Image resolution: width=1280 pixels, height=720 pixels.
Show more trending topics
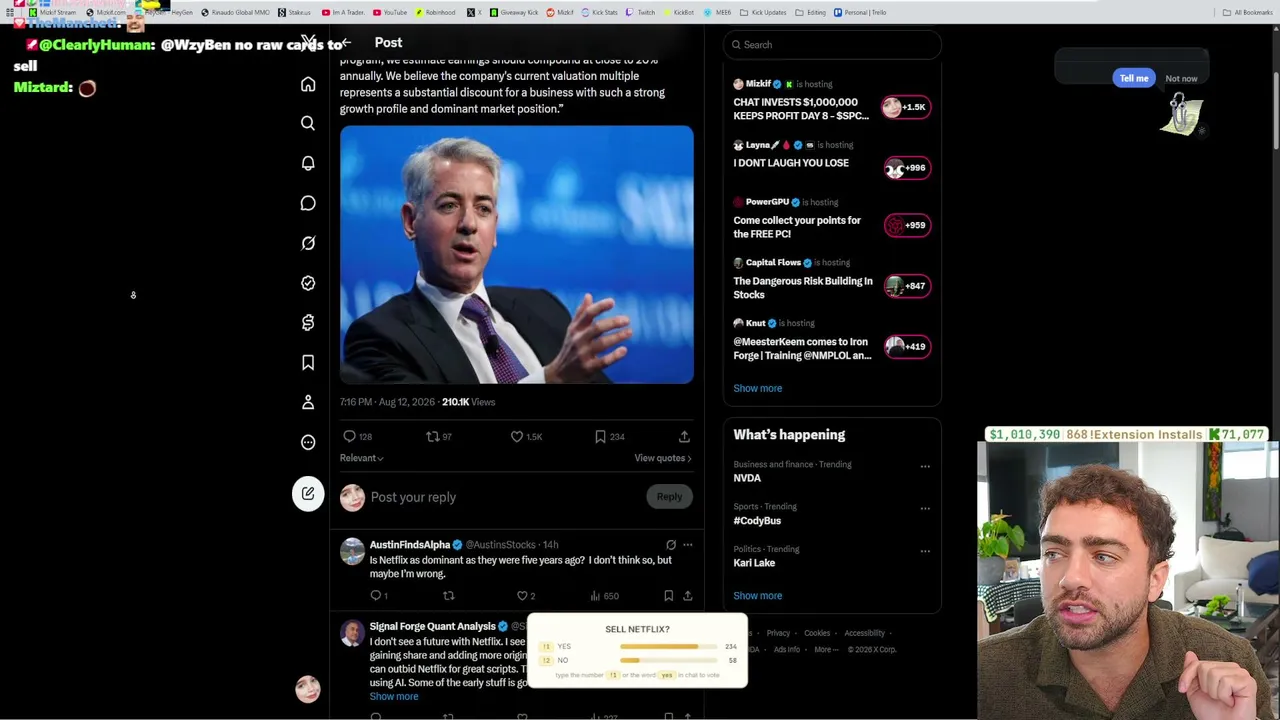pyautogui.click(x=758, y=596)
